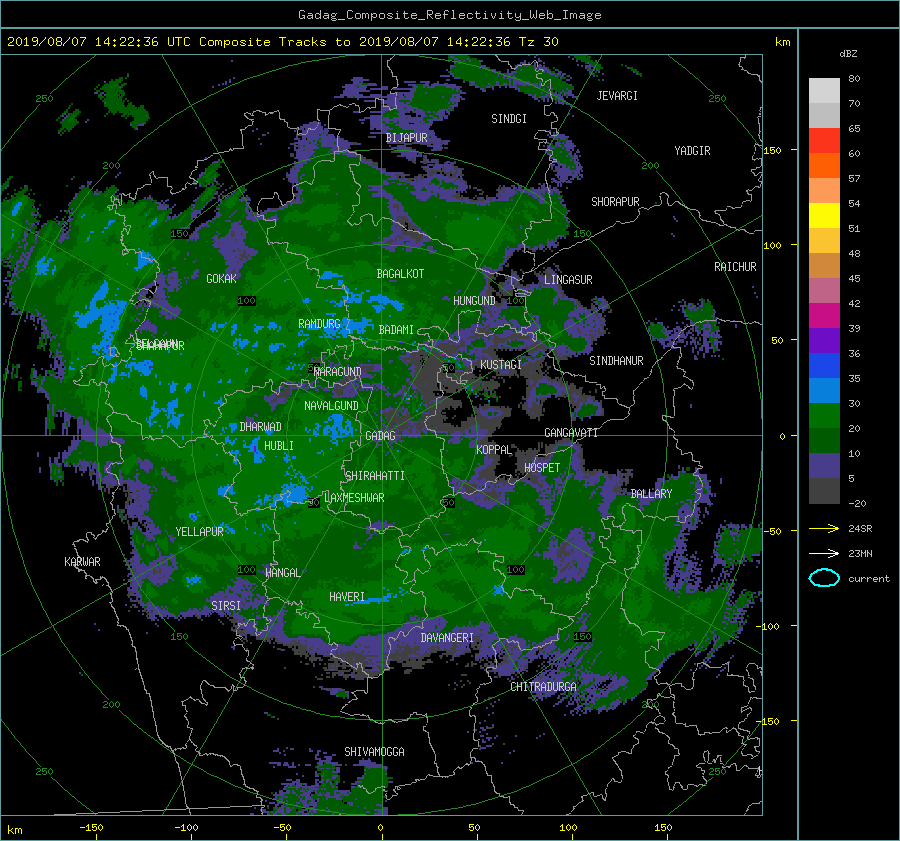Click the SINDGI city label
900x841 pixels.
(509, 119)
